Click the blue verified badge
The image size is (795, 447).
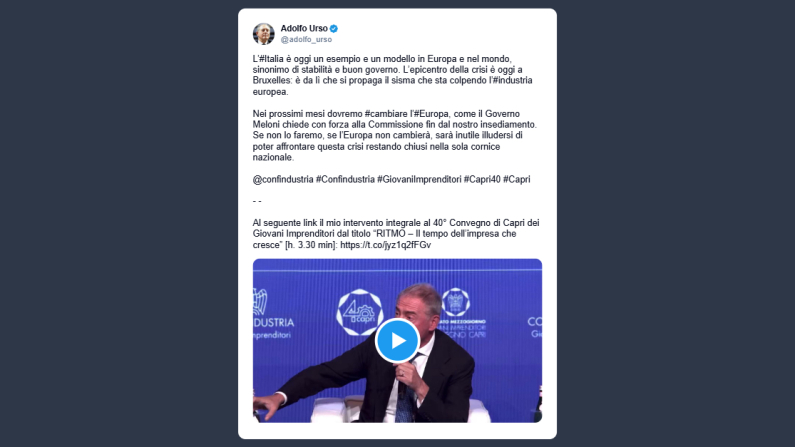pyautogui.click(x=334, y=28)
